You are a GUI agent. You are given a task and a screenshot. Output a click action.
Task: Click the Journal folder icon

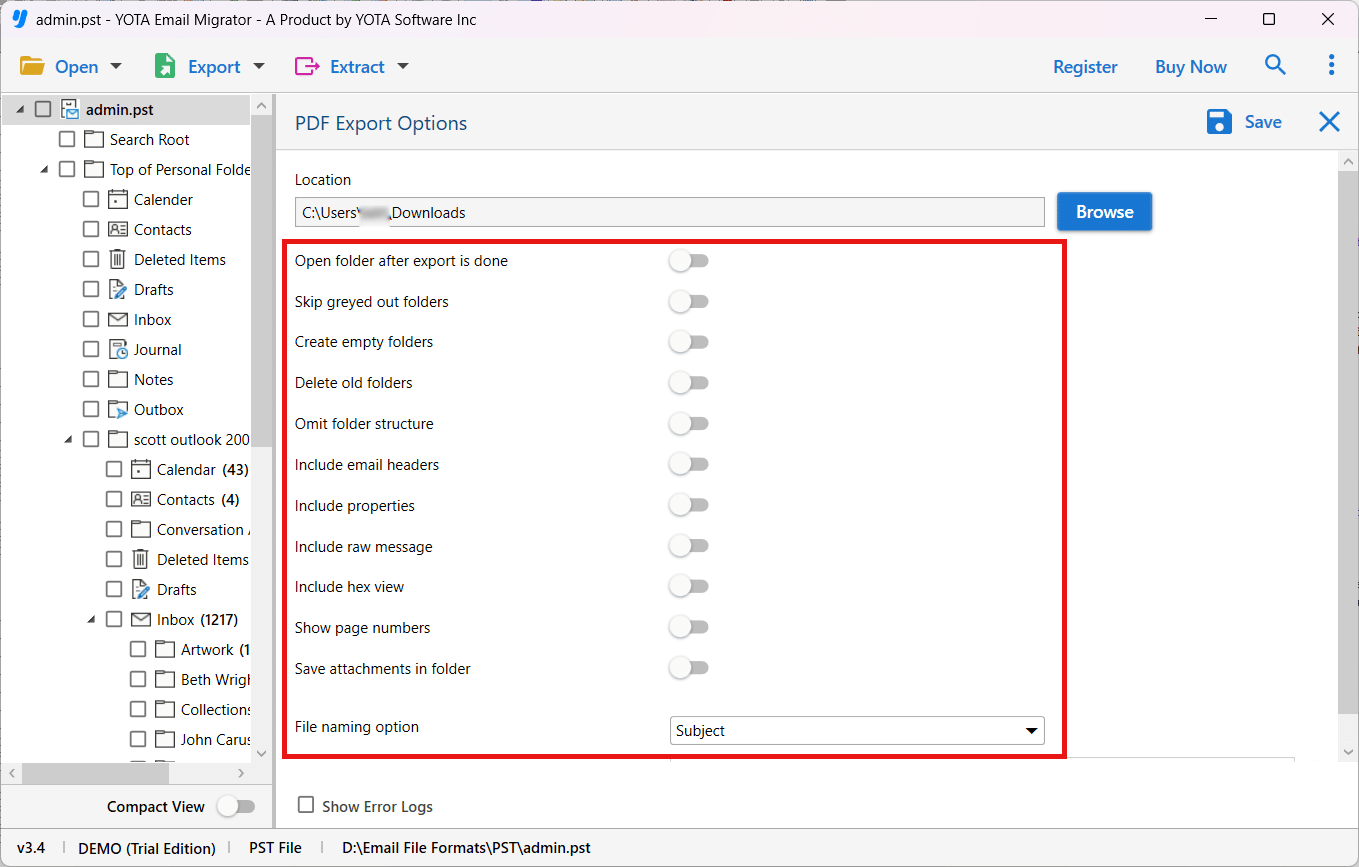[x=118, y=350]
